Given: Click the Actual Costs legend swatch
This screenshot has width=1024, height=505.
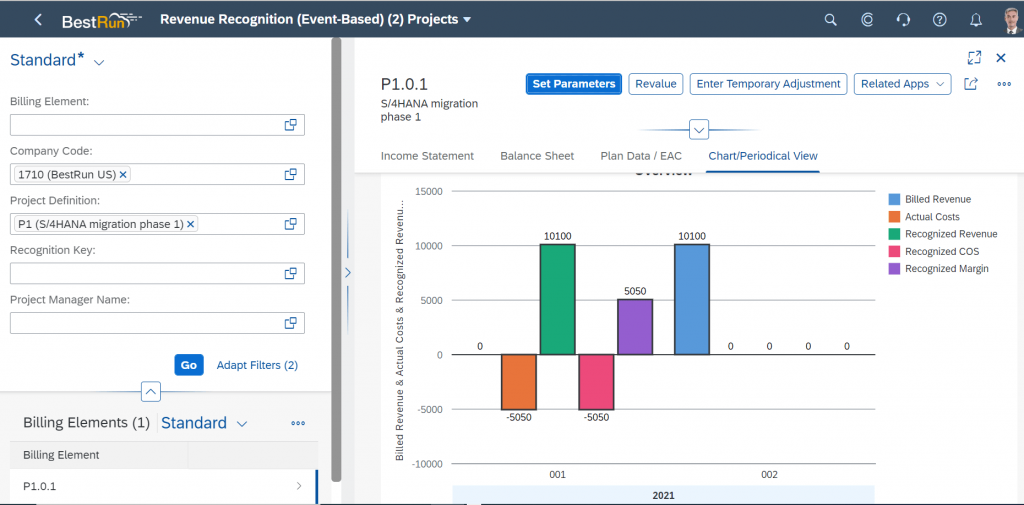Looking at the screenshot, I should click(x=894, y=217).
